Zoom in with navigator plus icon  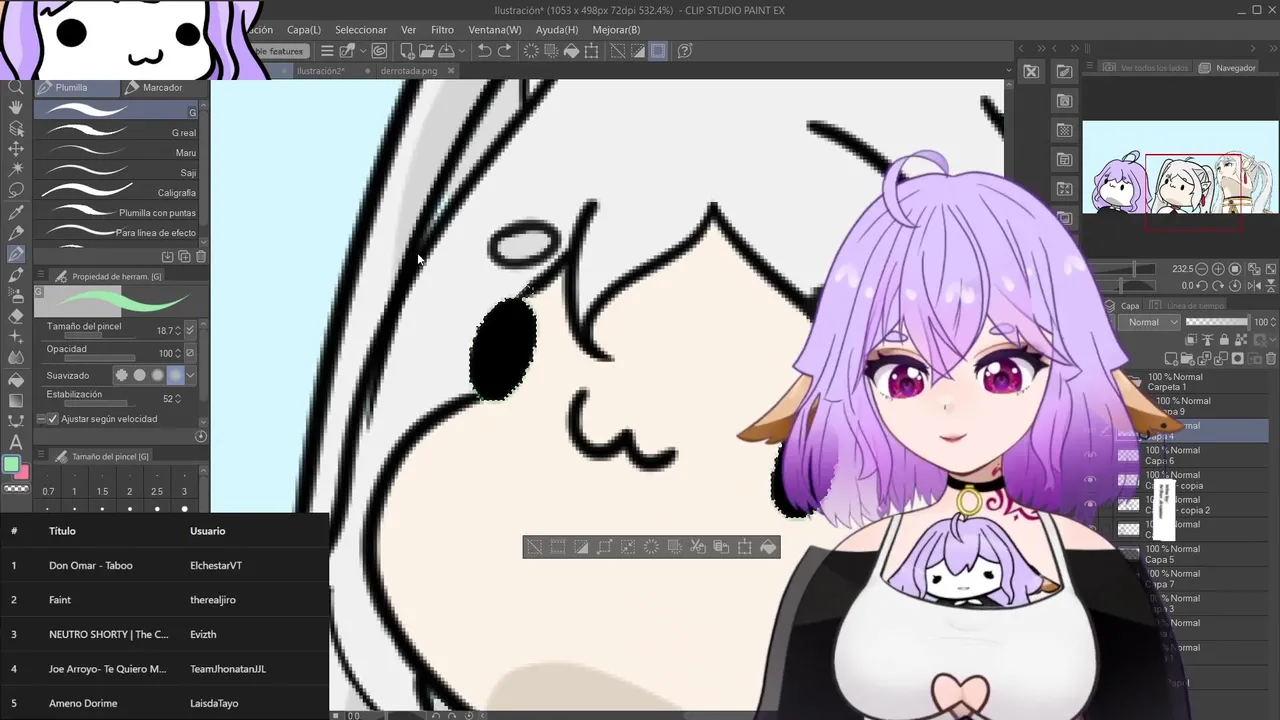pos(1218,269)
